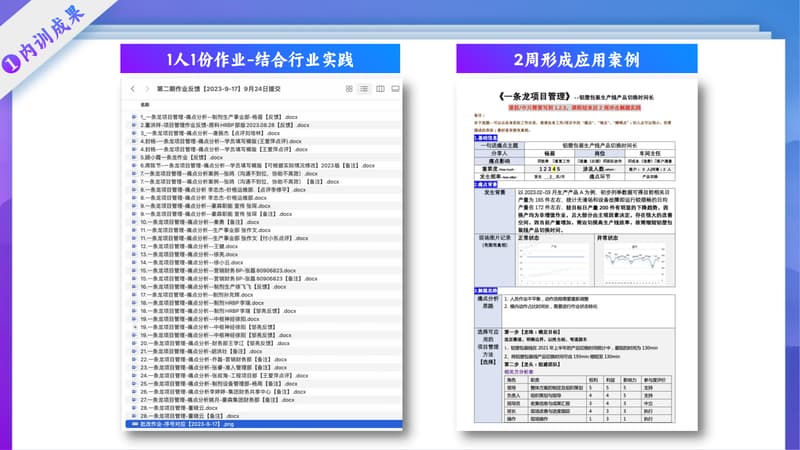Click the docx icon of the first file
The width and height of the screenshot is (800, 450).
(135, 115)
